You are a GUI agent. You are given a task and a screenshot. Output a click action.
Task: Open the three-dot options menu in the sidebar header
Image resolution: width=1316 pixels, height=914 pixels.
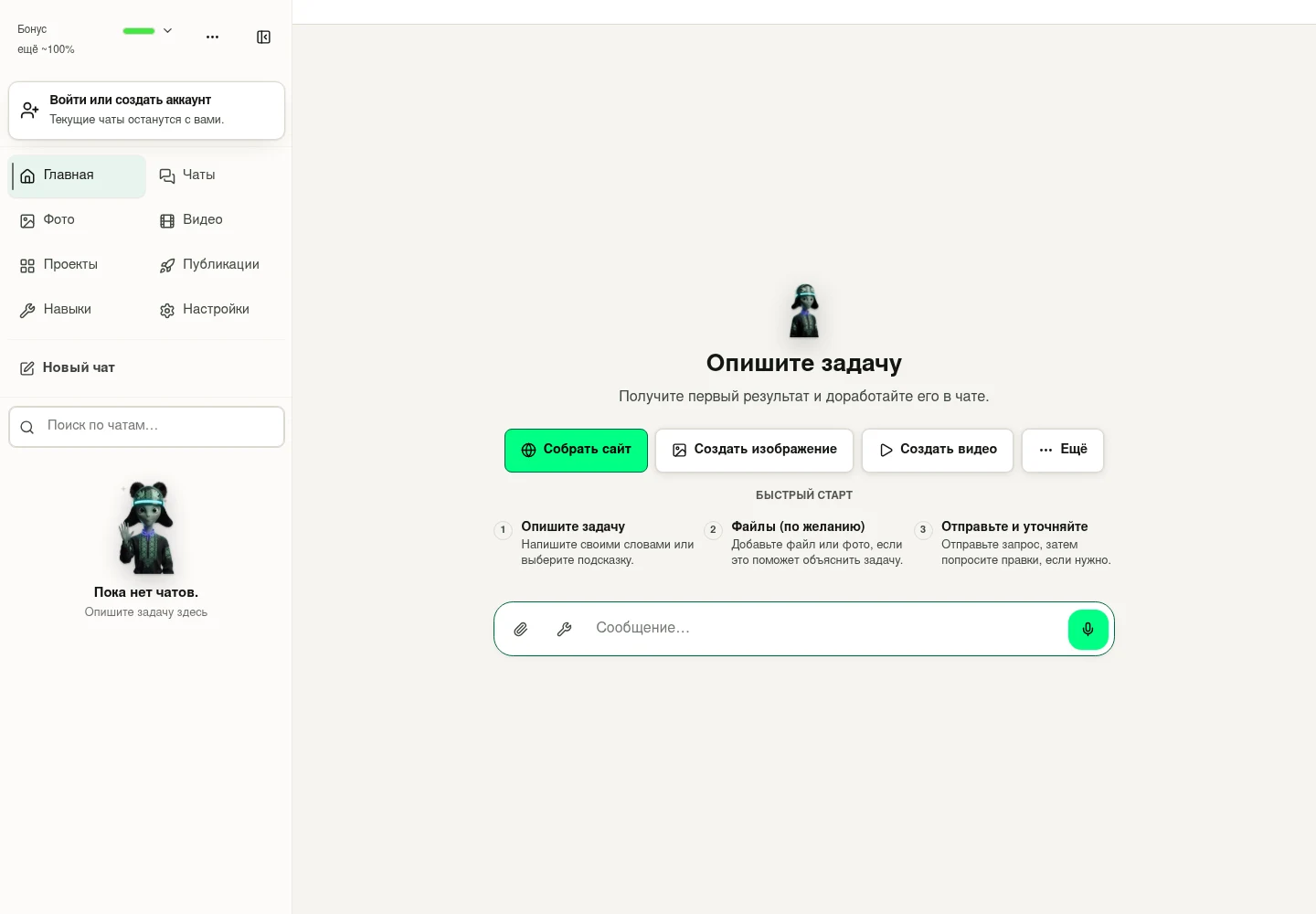tap(212, 37)
